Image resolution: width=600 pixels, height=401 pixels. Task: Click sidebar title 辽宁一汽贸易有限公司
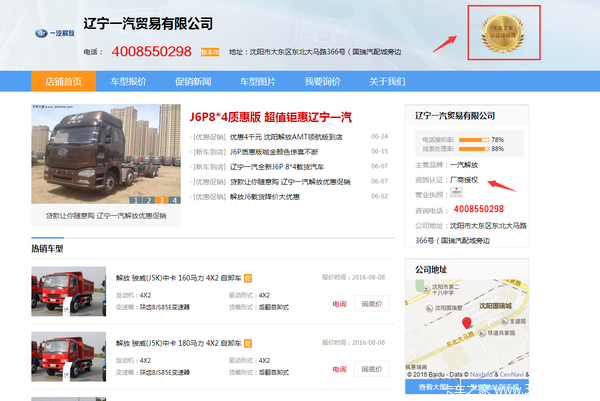coord(455,116)
